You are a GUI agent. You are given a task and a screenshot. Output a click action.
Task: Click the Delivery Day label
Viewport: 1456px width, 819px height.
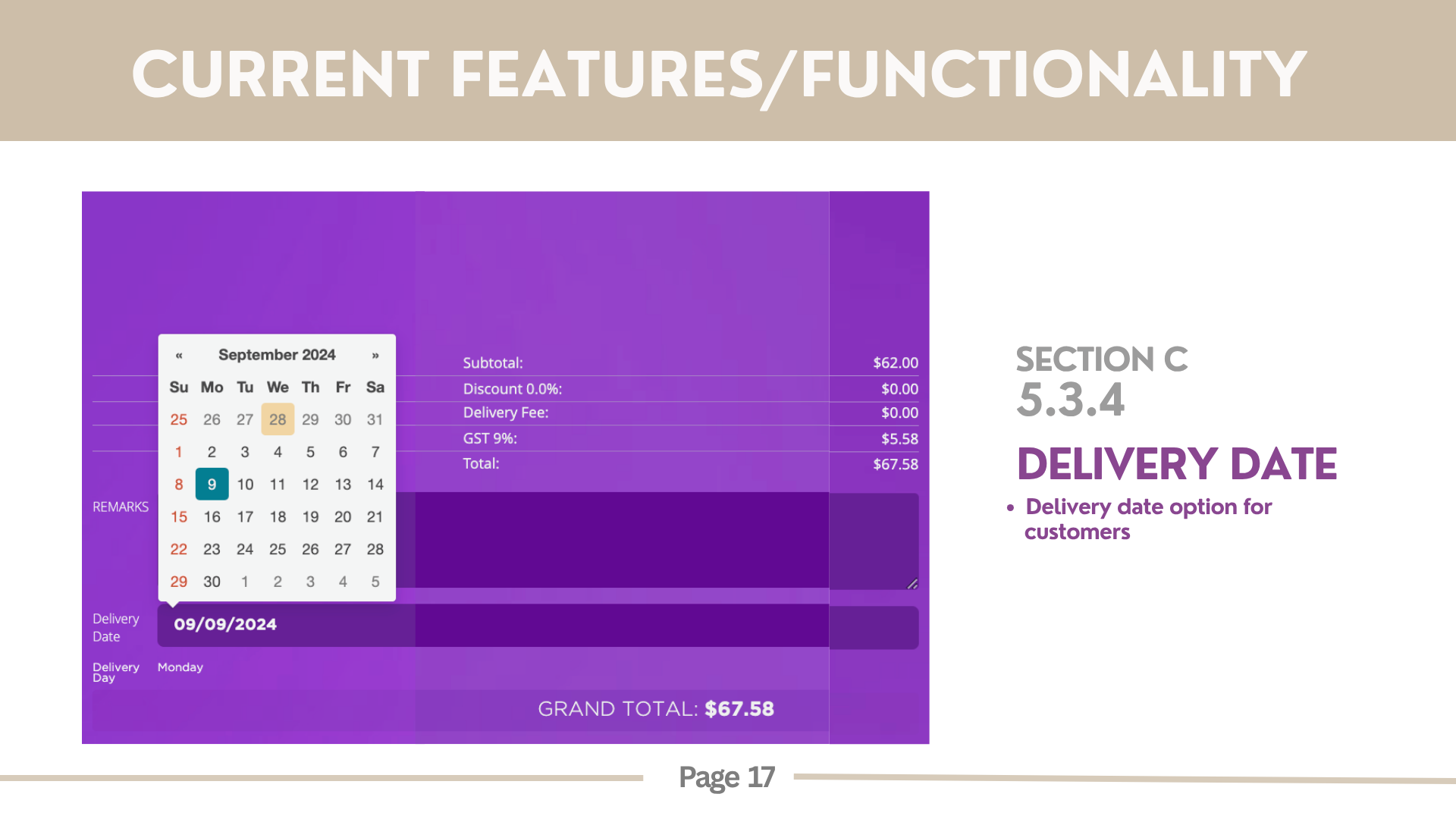coord(116,672)
